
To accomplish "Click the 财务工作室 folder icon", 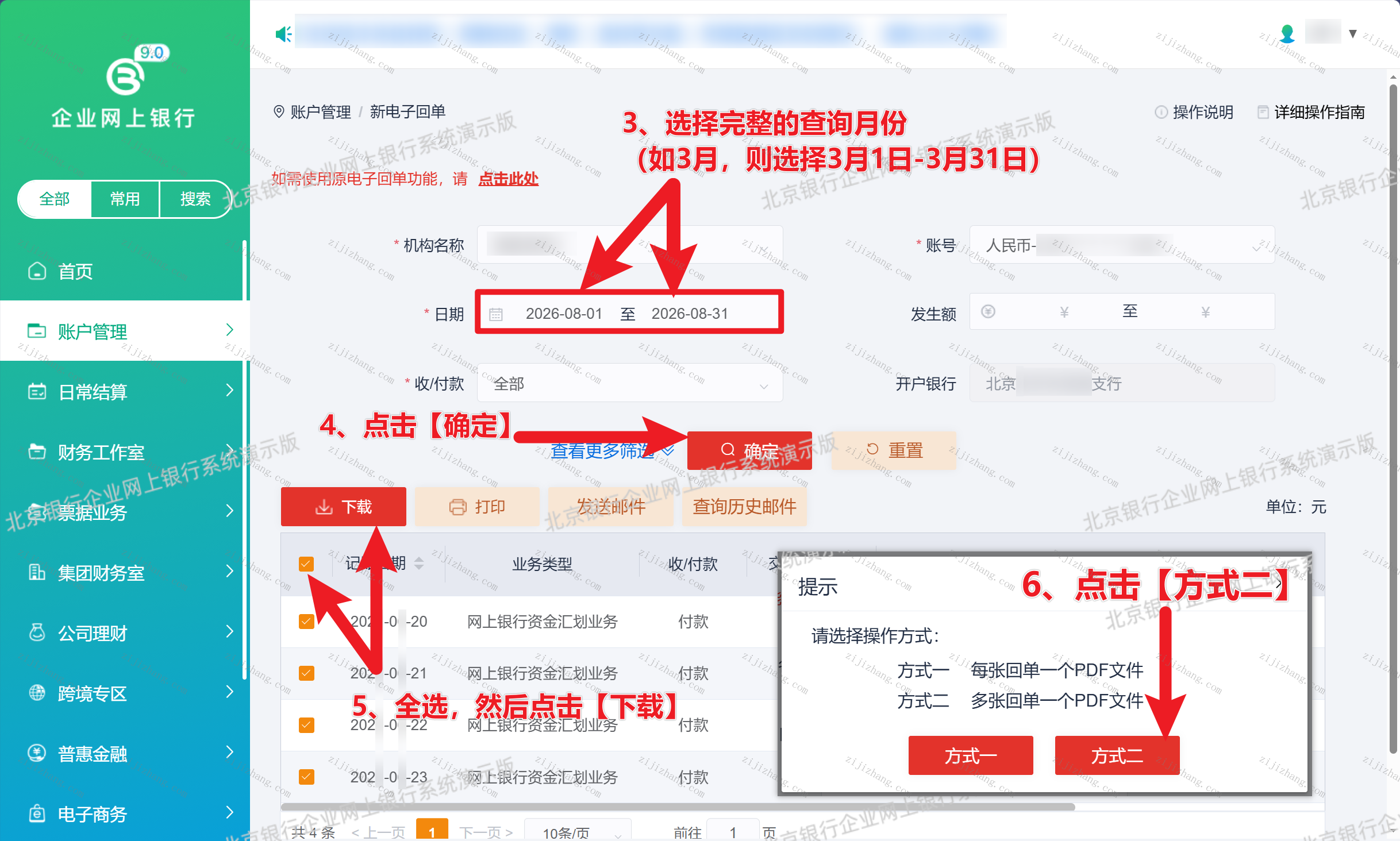I will coord(37,452).
